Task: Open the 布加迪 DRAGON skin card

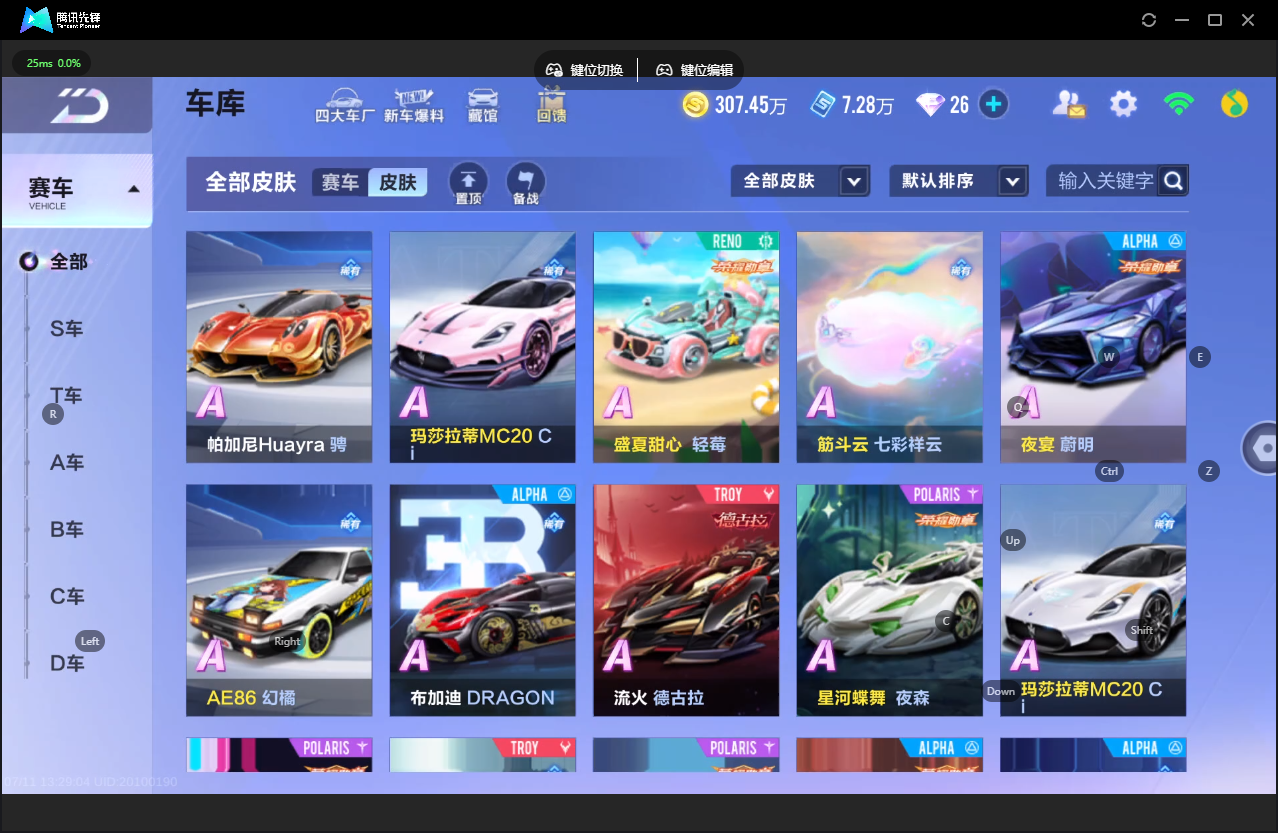Action: click(482, 600)
